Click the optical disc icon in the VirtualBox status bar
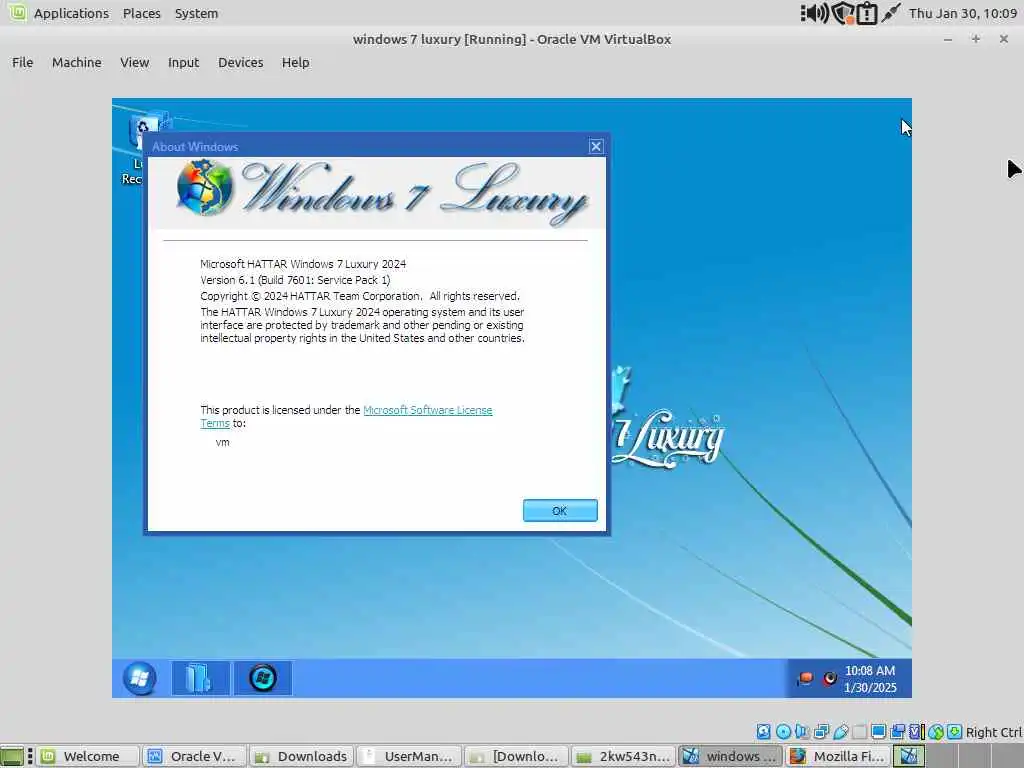The height and width of the screenshot is (768, 1024). (x=784, y=731)
